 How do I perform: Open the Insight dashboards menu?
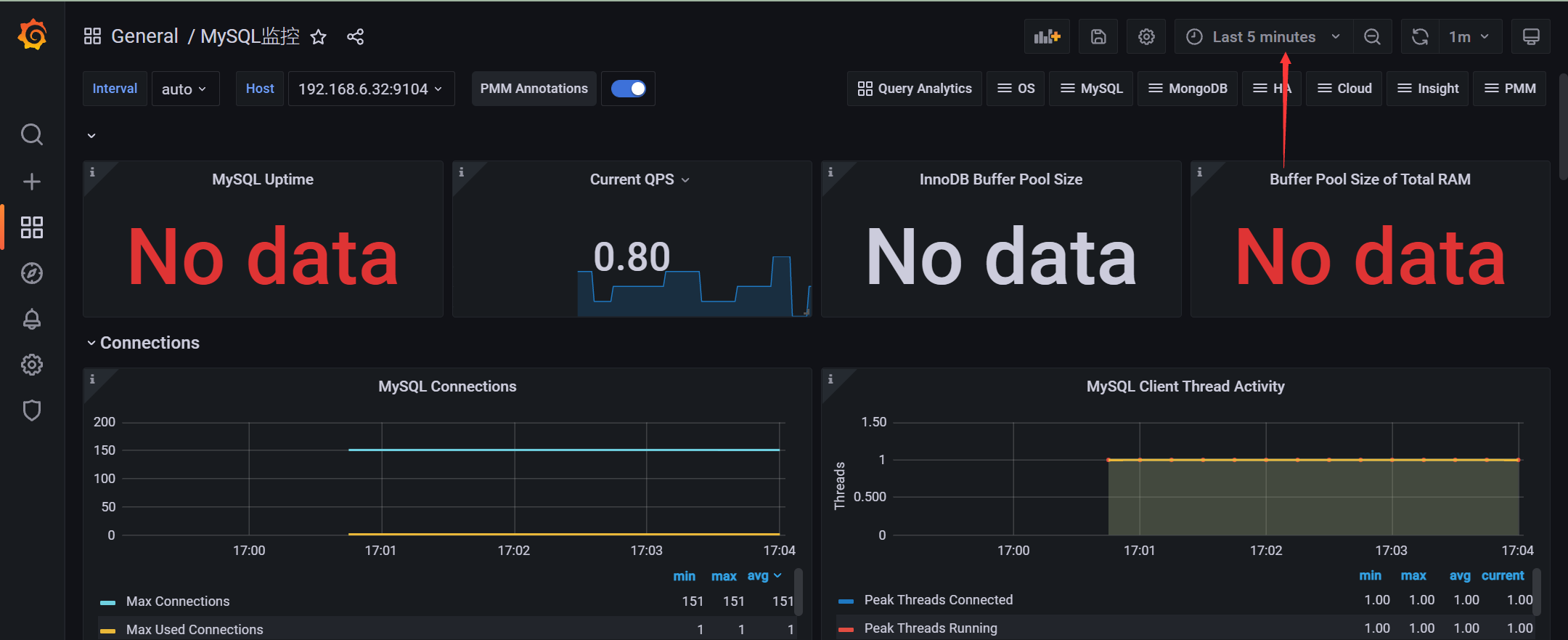[x=1428, y=89]
